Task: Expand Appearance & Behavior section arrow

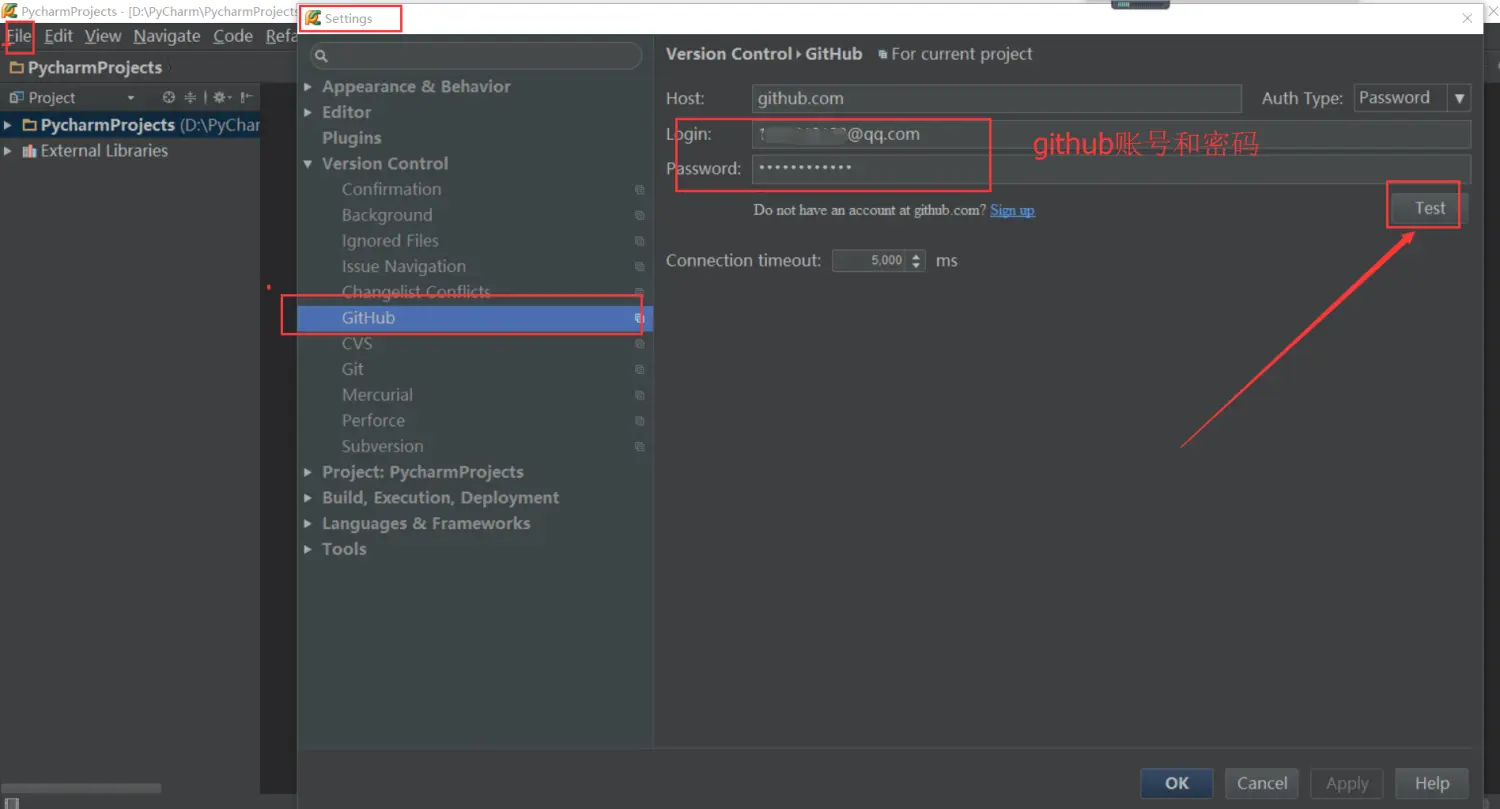Action: click(308, 87)
